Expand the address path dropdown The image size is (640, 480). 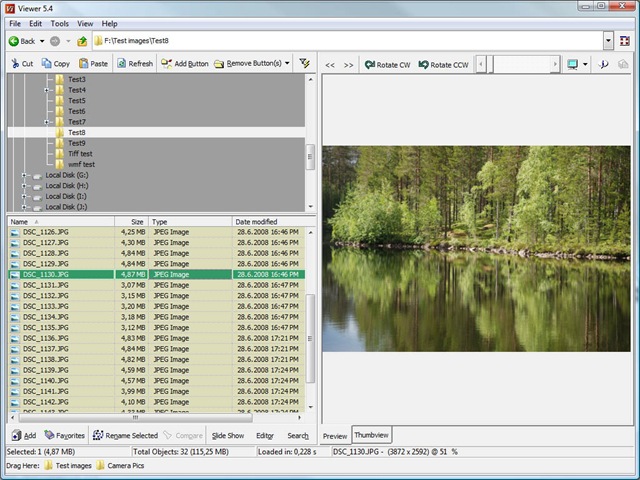tap(608, 41)
